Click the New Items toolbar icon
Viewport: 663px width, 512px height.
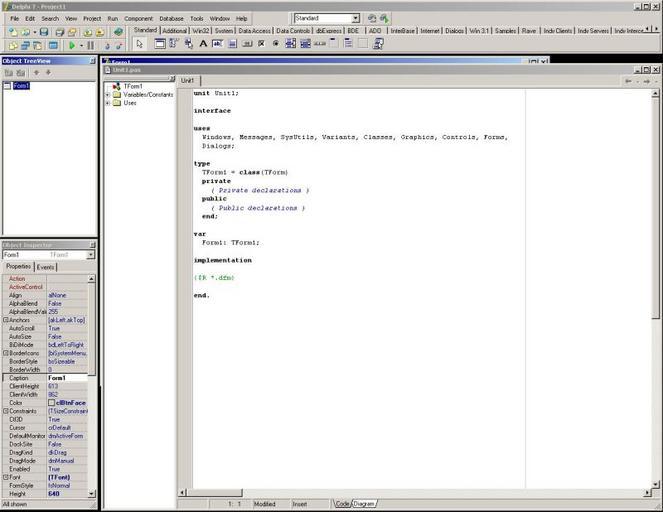(13, 32)
